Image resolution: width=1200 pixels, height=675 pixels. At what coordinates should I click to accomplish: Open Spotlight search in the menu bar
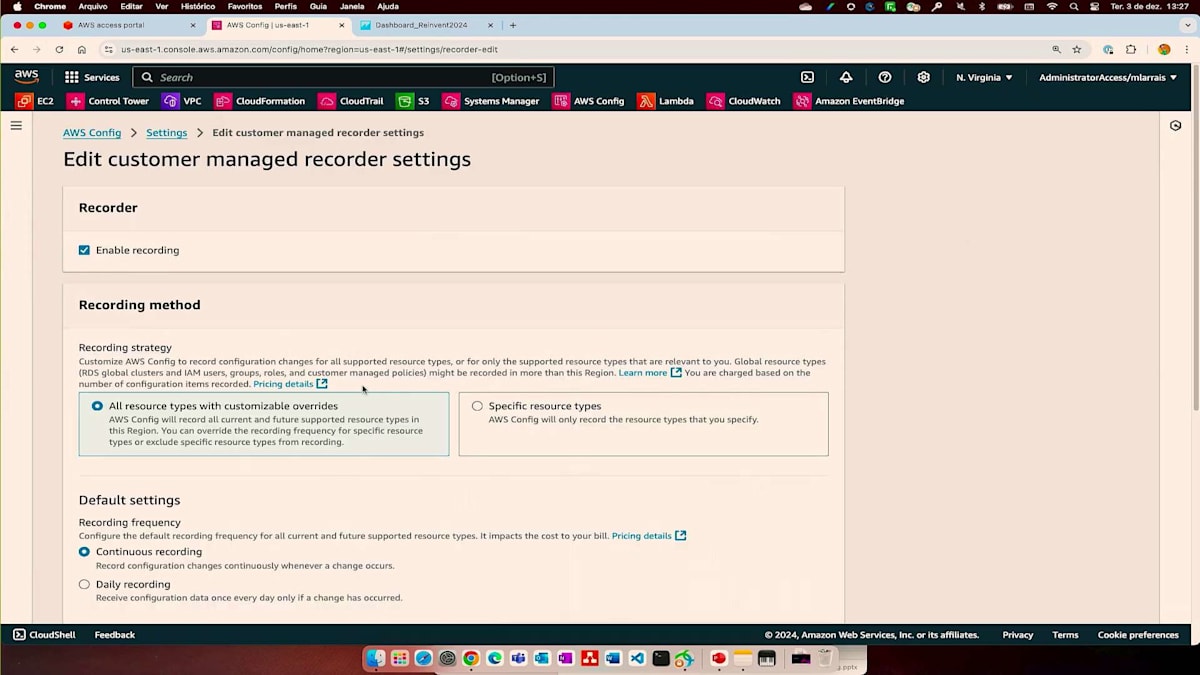pos(1073,6)
